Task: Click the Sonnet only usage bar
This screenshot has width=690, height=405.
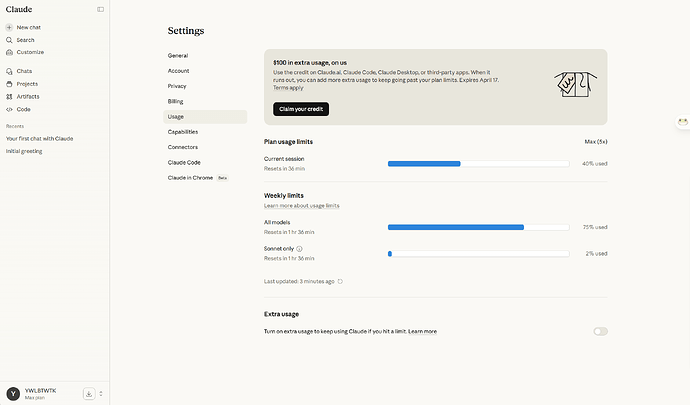Action: click(478, 254)
